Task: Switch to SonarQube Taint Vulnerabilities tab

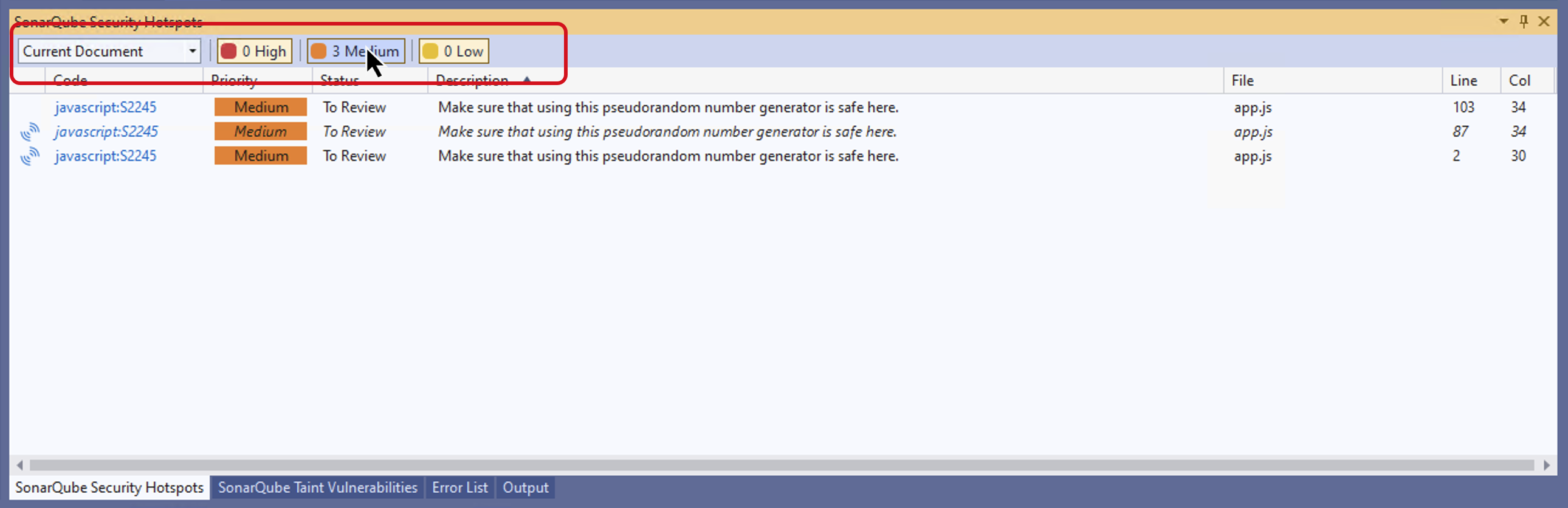Action: (x=318, y=487)
